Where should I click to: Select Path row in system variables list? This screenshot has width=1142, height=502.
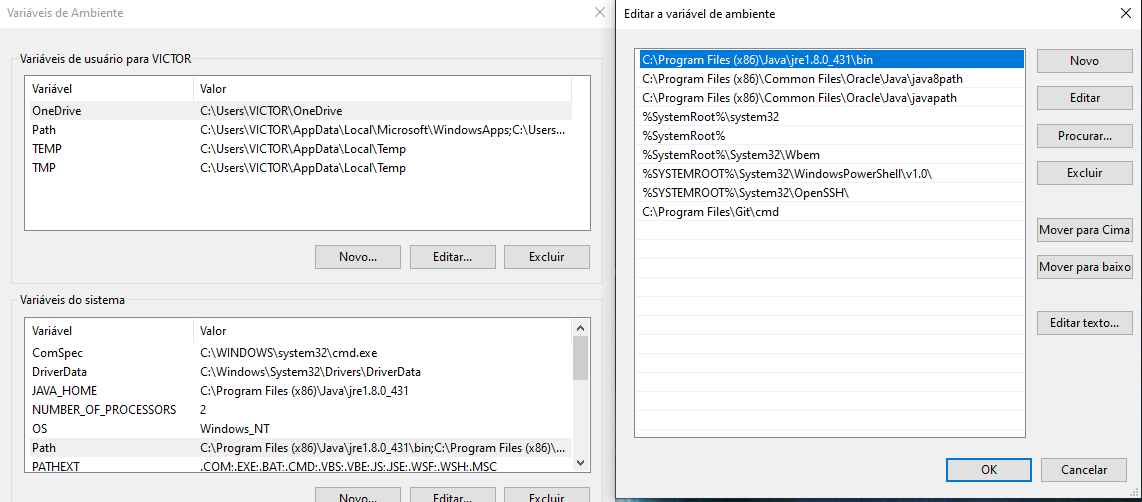tap(299, 447)
